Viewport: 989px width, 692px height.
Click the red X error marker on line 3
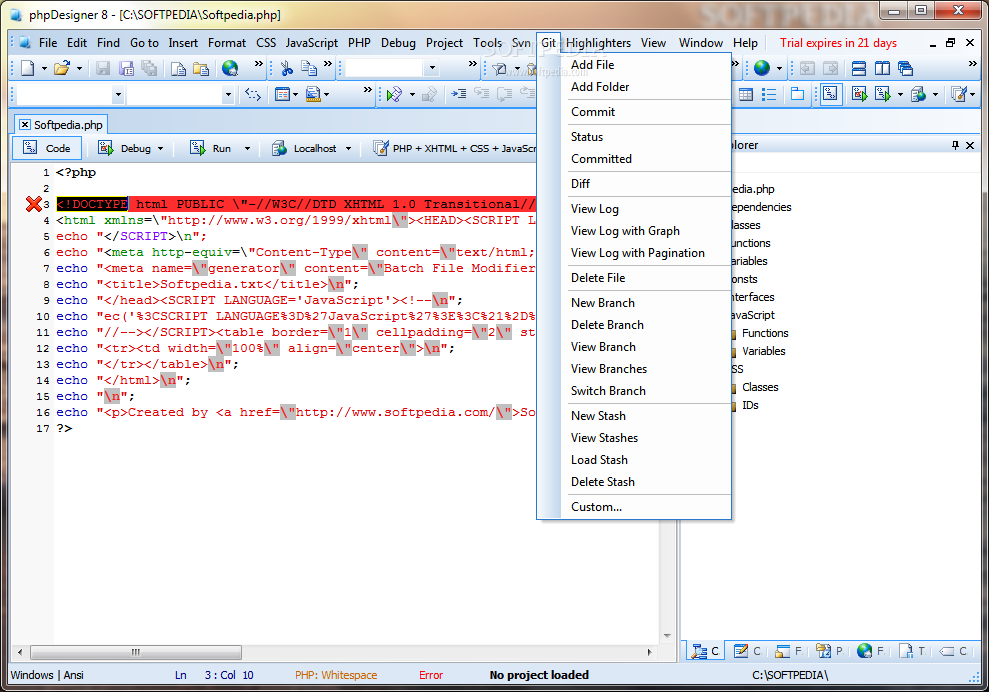pyautogui.click(x=33, y=204)
